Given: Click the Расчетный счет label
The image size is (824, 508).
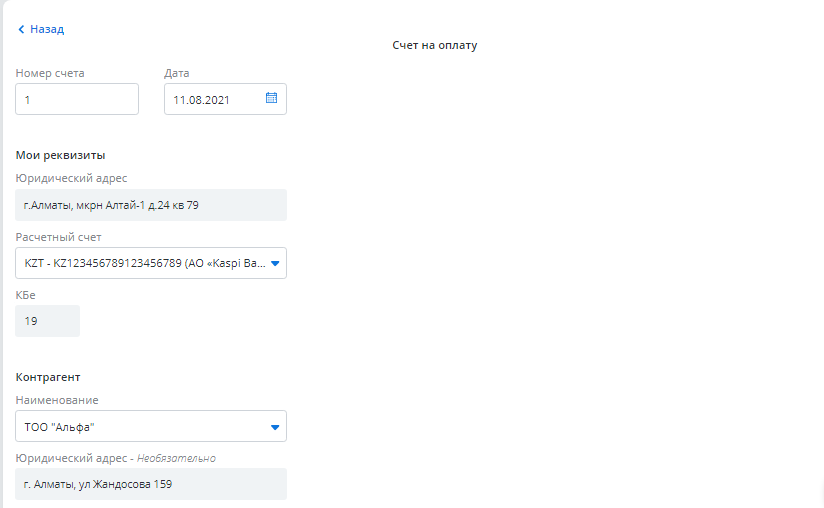Looking at the screenshot, I should [58, 237].
